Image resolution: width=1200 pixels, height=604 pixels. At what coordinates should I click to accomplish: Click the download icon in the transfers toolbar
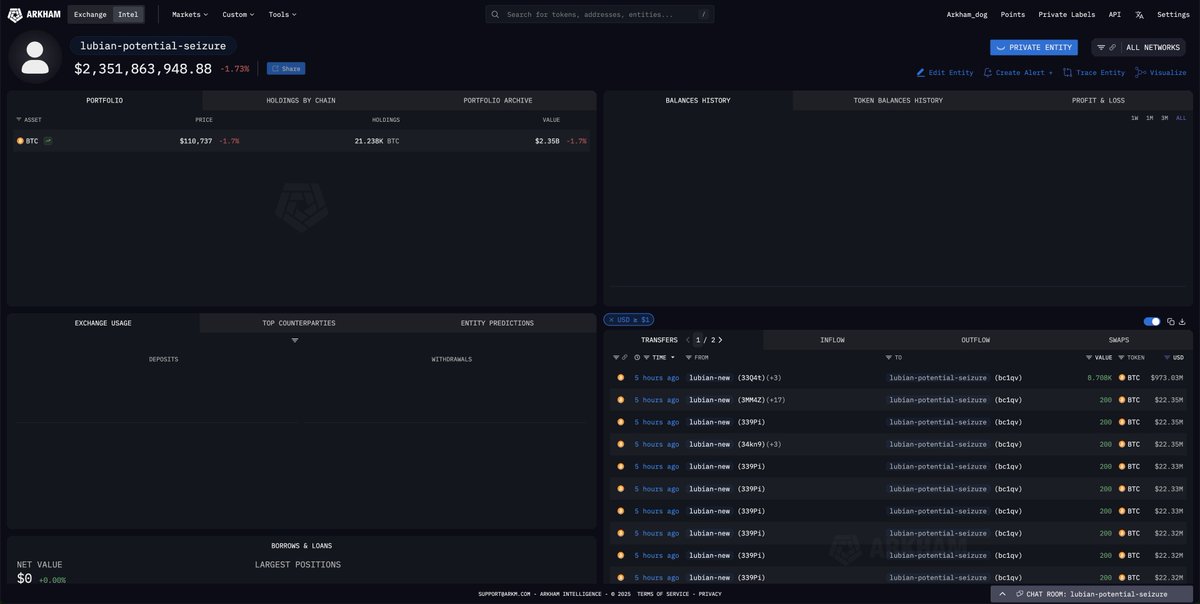pos(1182,319)
